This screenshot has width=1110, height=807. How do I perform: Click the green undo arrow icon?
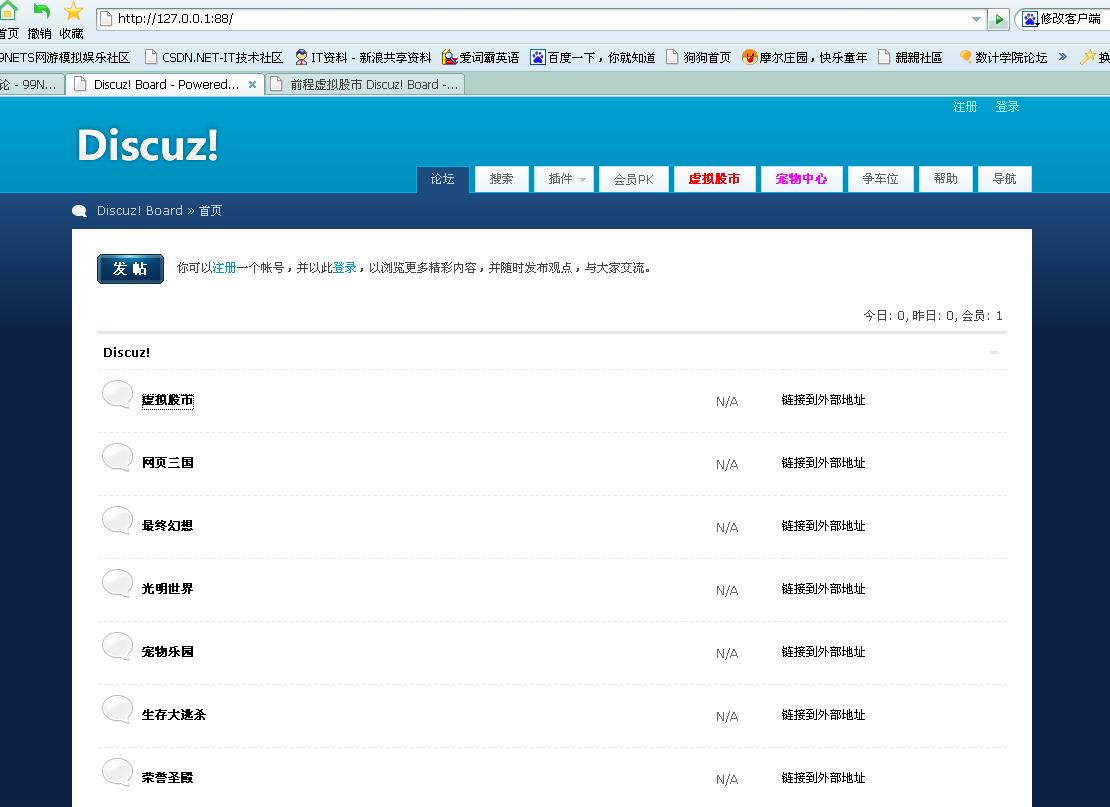(41, 11)
